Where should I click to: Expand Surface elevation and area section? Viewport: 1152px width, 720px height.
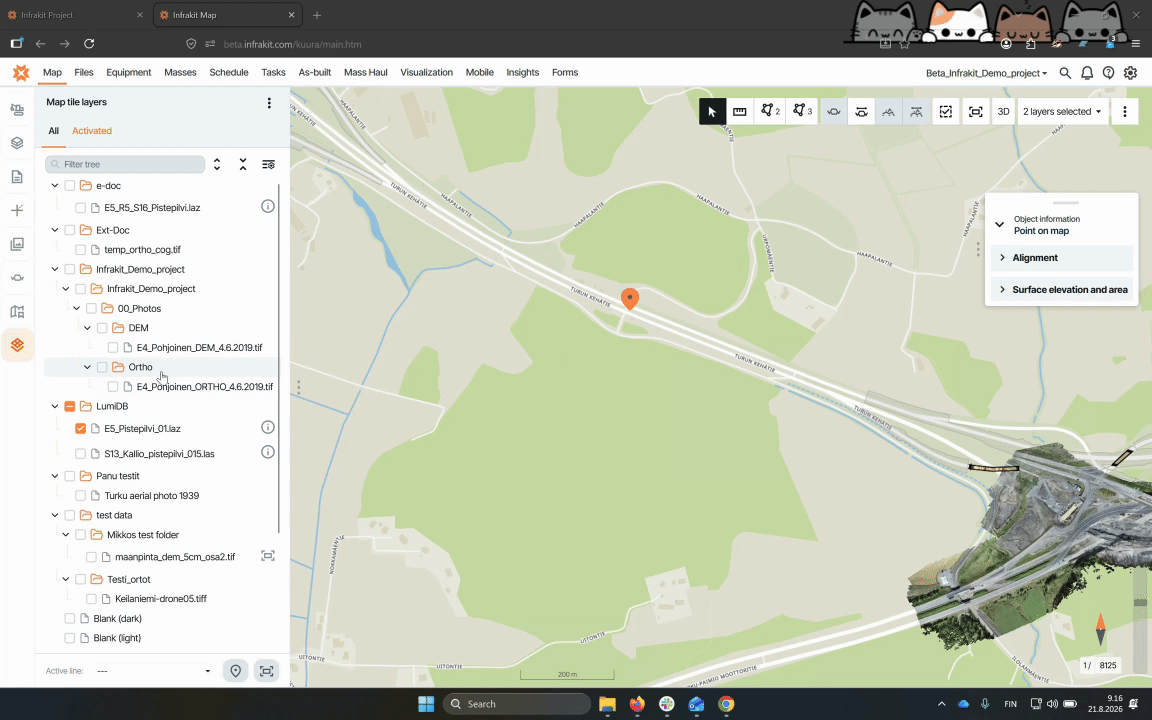coord(1062,289)
